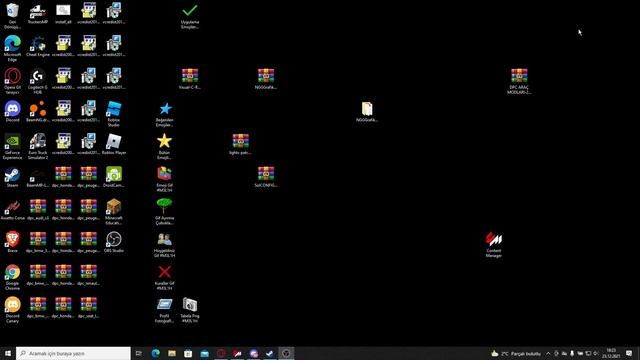Select the Hoşgeldiniz Gif people icon
The height and width of the screenshot is (360, 640).
click(164, 244)
